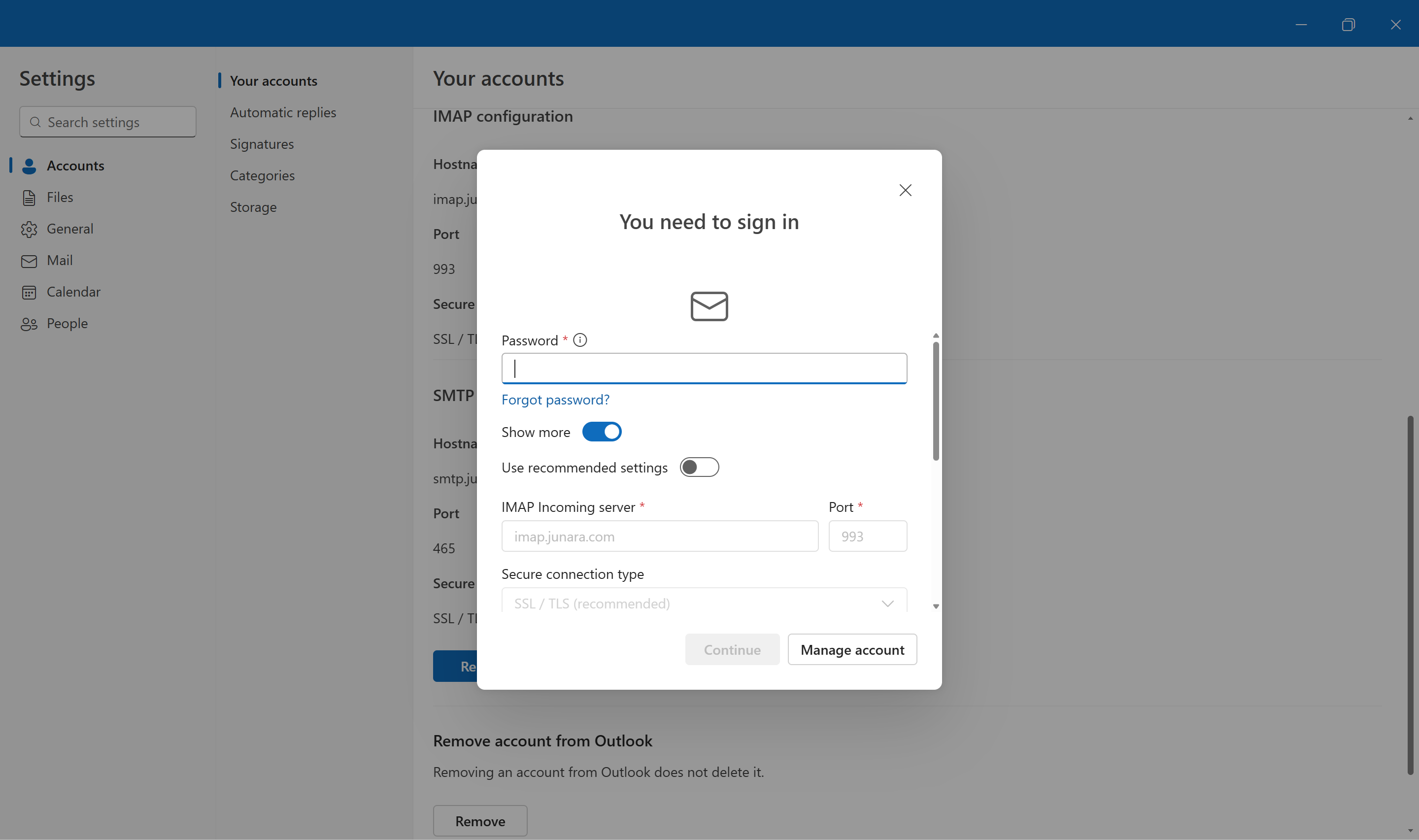
Task: Click the IMAP Incoming server field
Action: click(659, 536)
